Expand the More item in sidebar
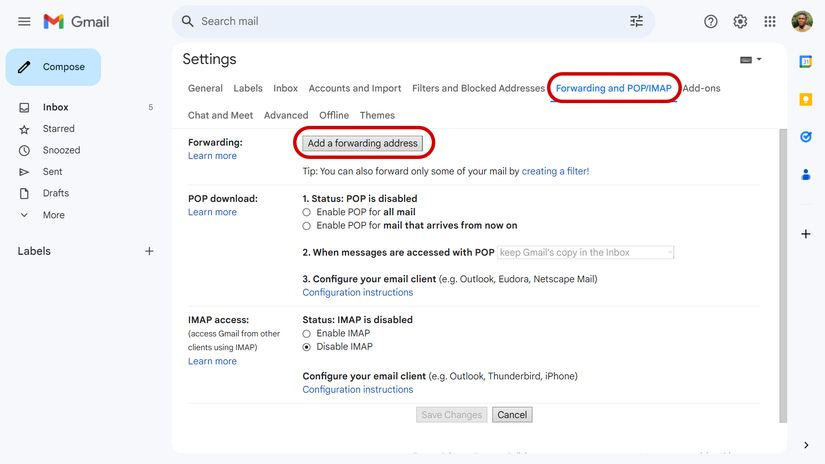This screenshot has width=825, height=464. 53,215
